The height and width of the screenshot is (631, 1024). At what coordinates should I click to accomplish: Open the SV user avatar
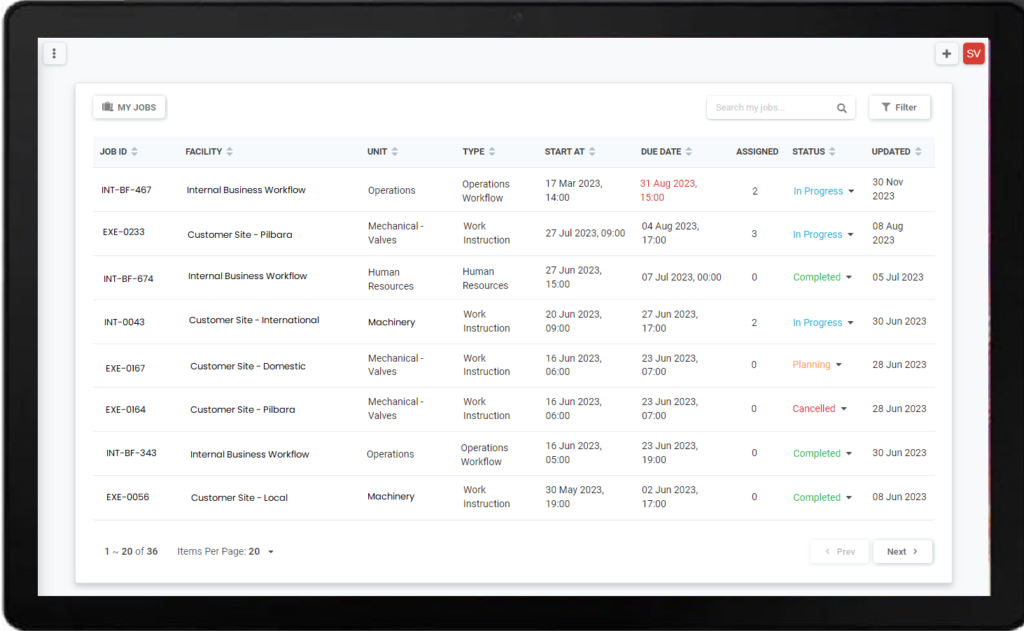tap(973, 54)
